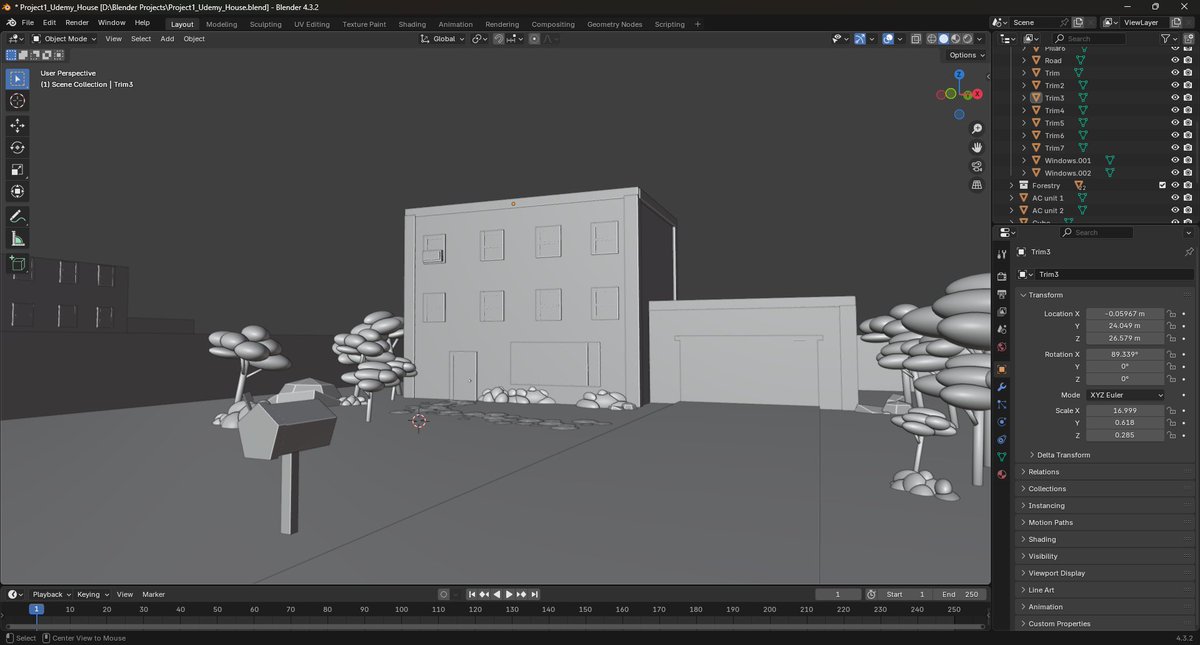Open the Scene properties tab
The height and width of the screenshot is (645, 1200).
coord(1001,329)
